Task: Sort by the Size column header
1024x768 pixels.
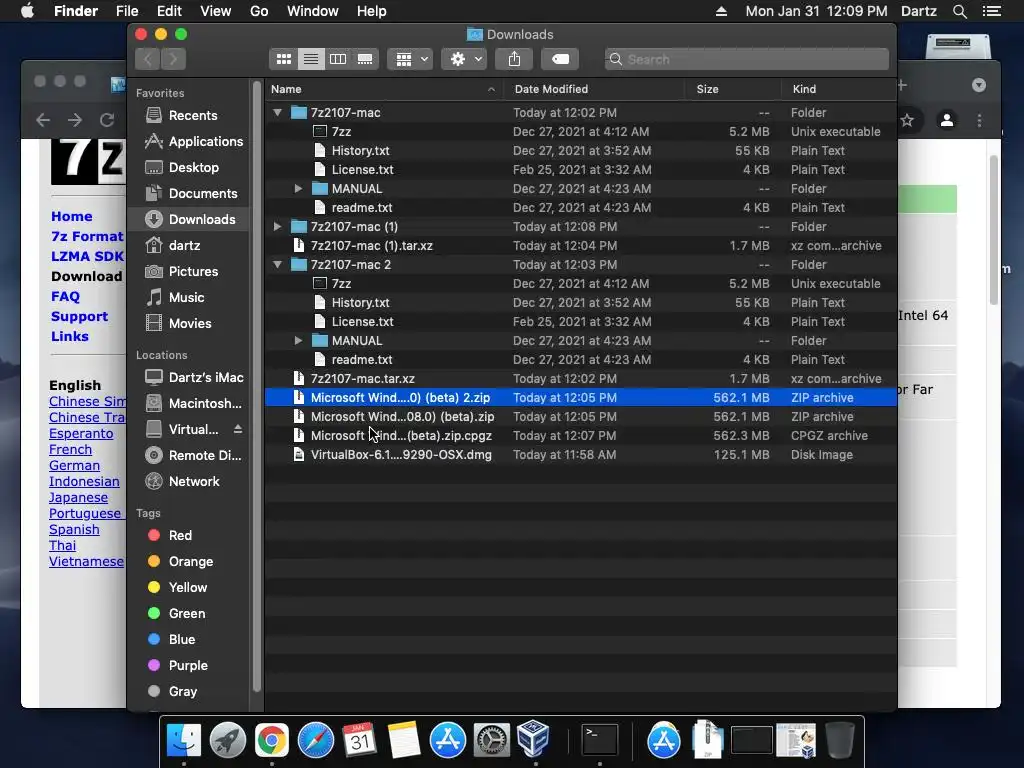Action: 733,89
